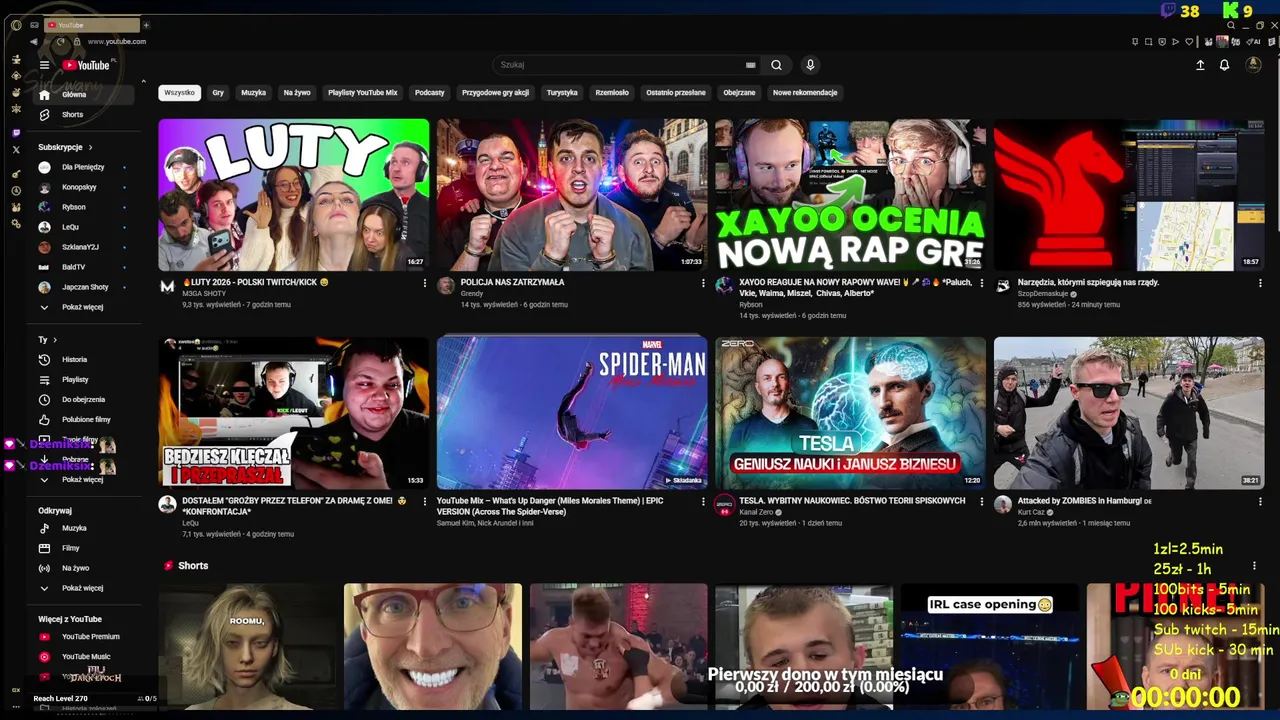Open options menu for Attacked by ZOMBIES video
The width and height of the screenshot is (1280, 720).
tap(1260, 501)
